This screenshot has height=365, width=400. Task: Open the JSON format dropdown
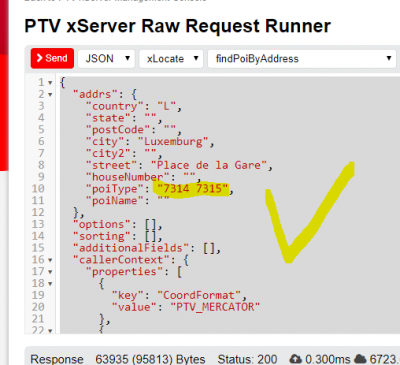[106, 59]
